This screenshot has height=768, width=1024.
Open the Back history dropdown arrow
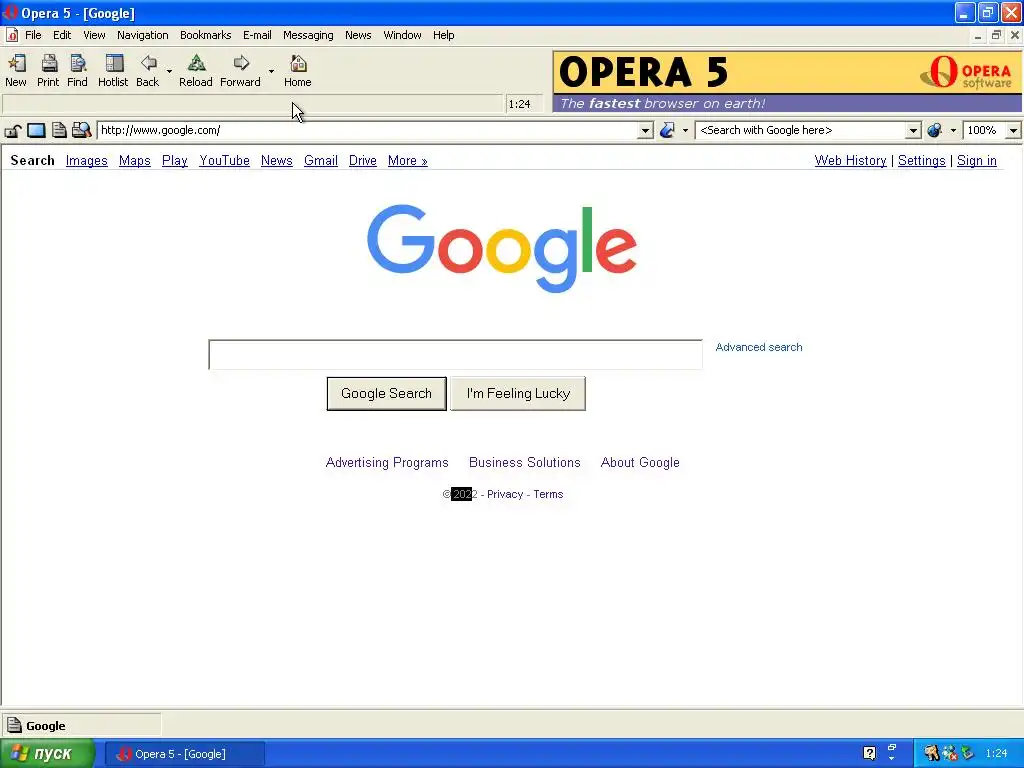click(x=169, y=71)
